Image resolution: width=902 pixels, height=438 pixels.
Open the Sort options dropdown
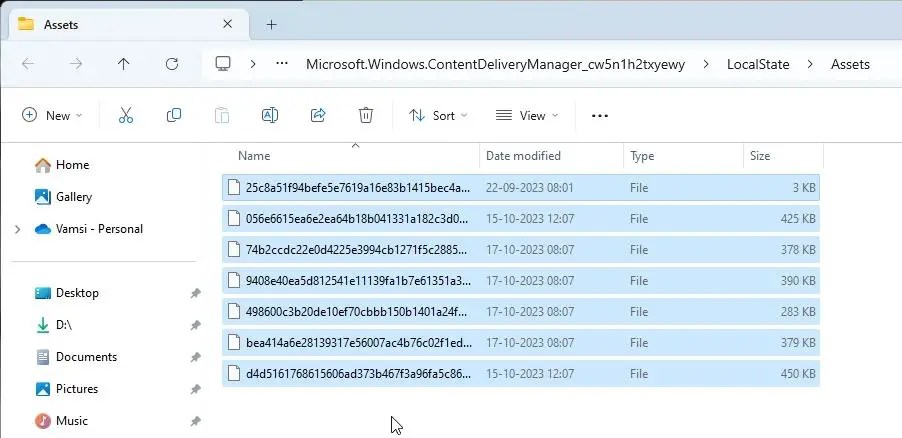pyautogui.click(x=438, y=115)
